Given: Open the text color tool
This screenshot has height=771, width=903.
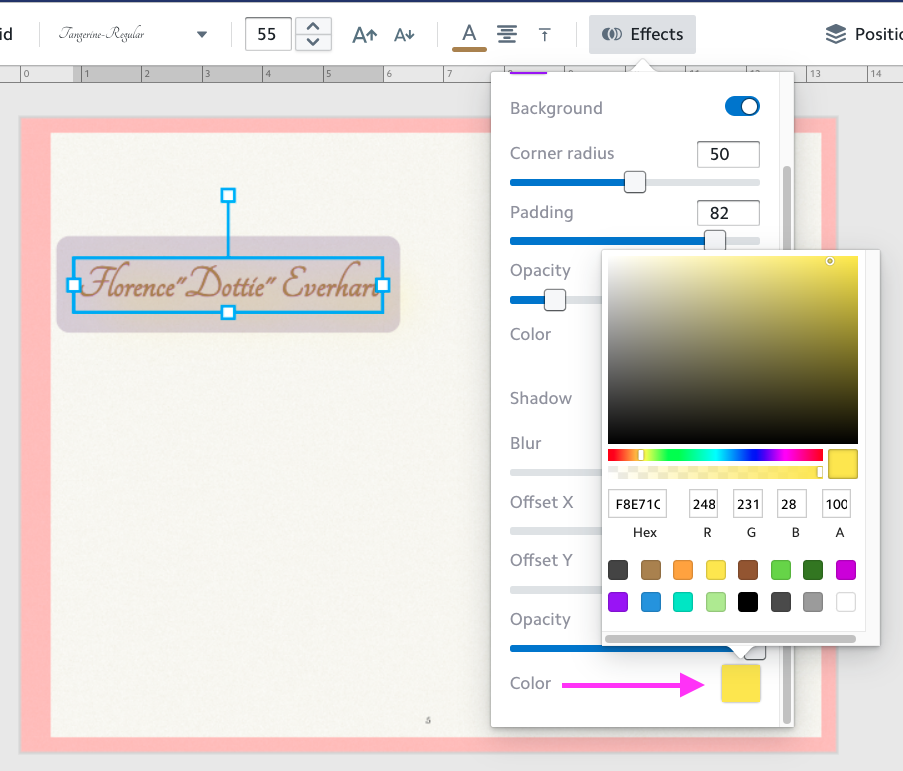Looking at the screenshot, I should (469, 35).
